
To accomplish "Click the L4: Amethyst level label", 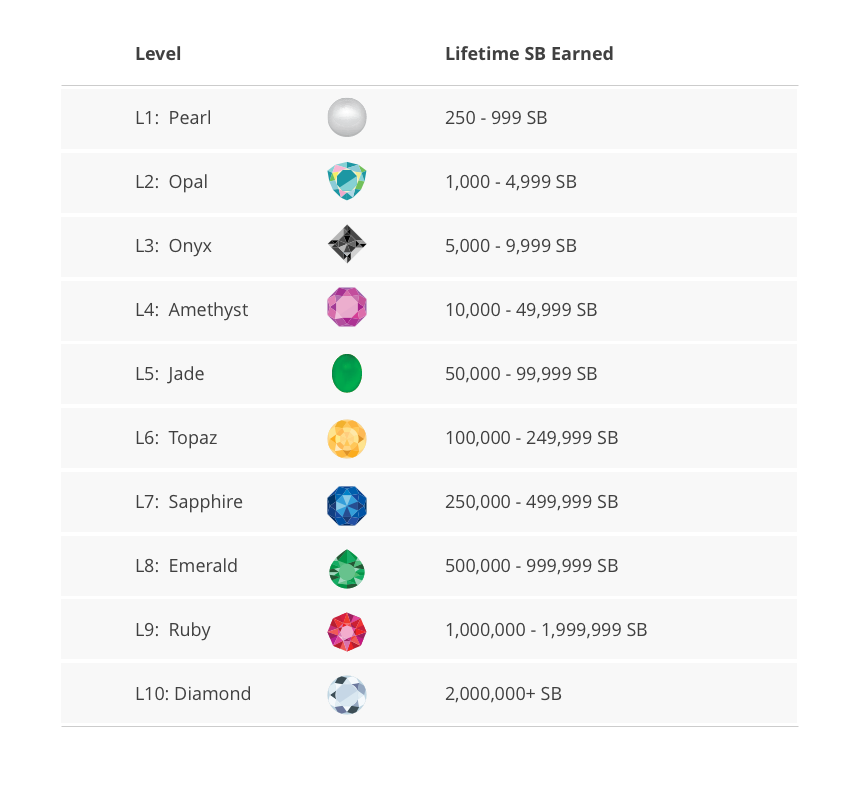I will 191,310.
